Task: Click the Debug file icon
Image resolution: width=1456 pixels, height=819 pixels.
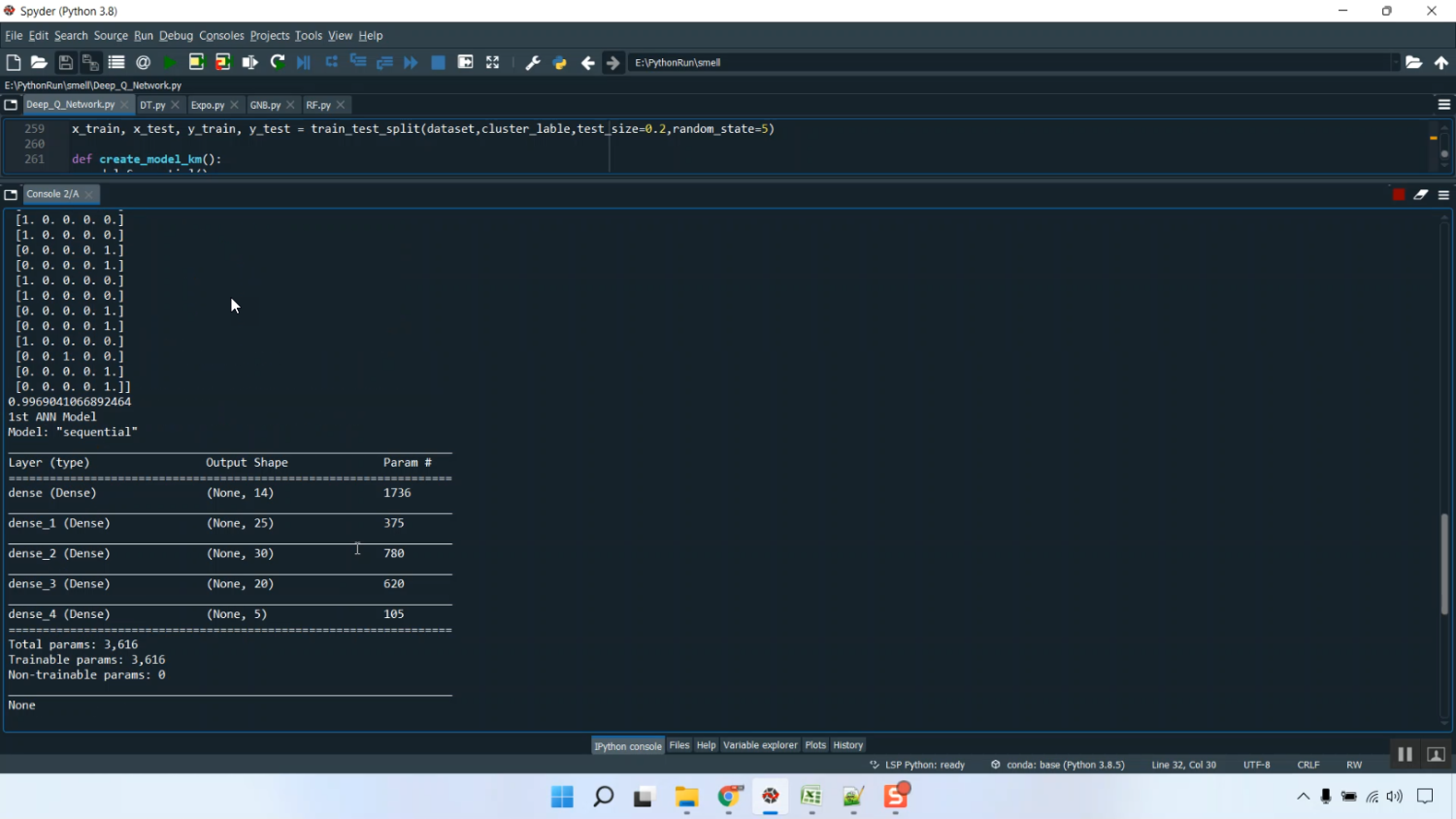Action: pyautogui.click(x=304, y=63)
